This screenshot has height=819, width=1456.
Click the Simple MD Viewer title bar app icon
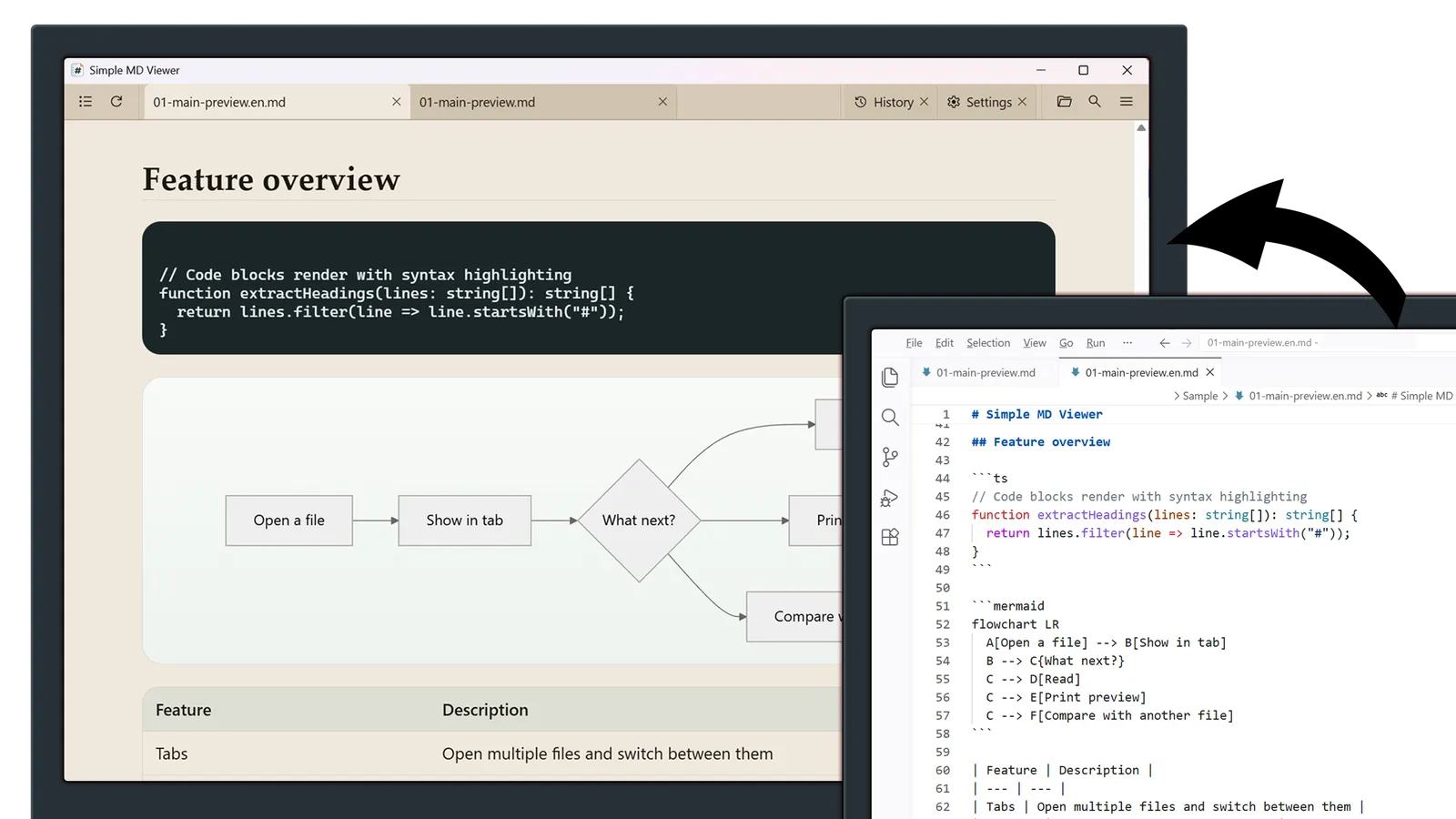pos(77,70)
